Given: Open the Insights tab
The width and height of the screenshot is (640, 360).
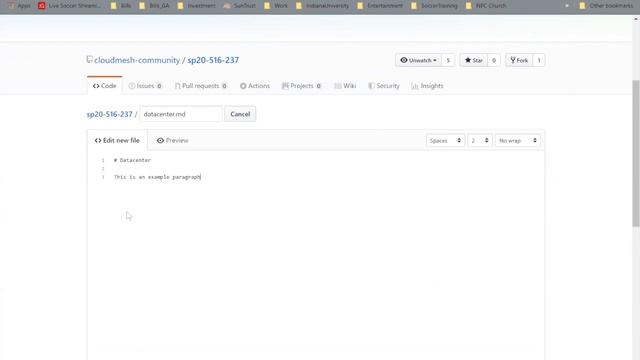Looking at the screenshot, I should tap(427, 86).
